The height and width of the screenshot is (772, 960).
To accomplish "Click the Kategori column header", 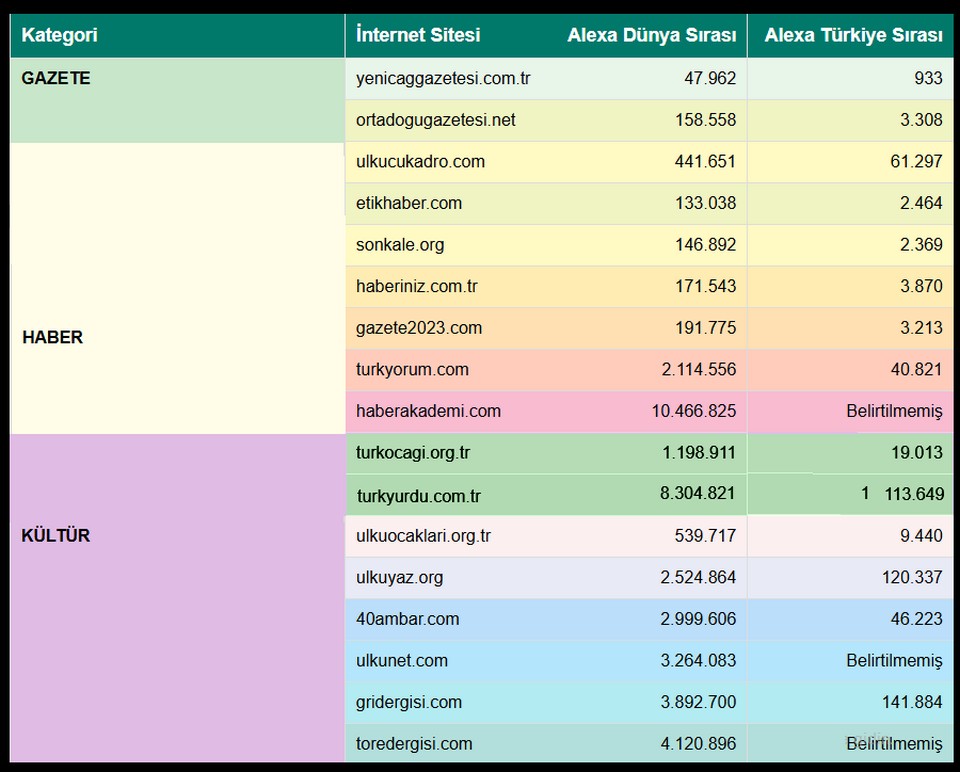I will coord(60,35).
